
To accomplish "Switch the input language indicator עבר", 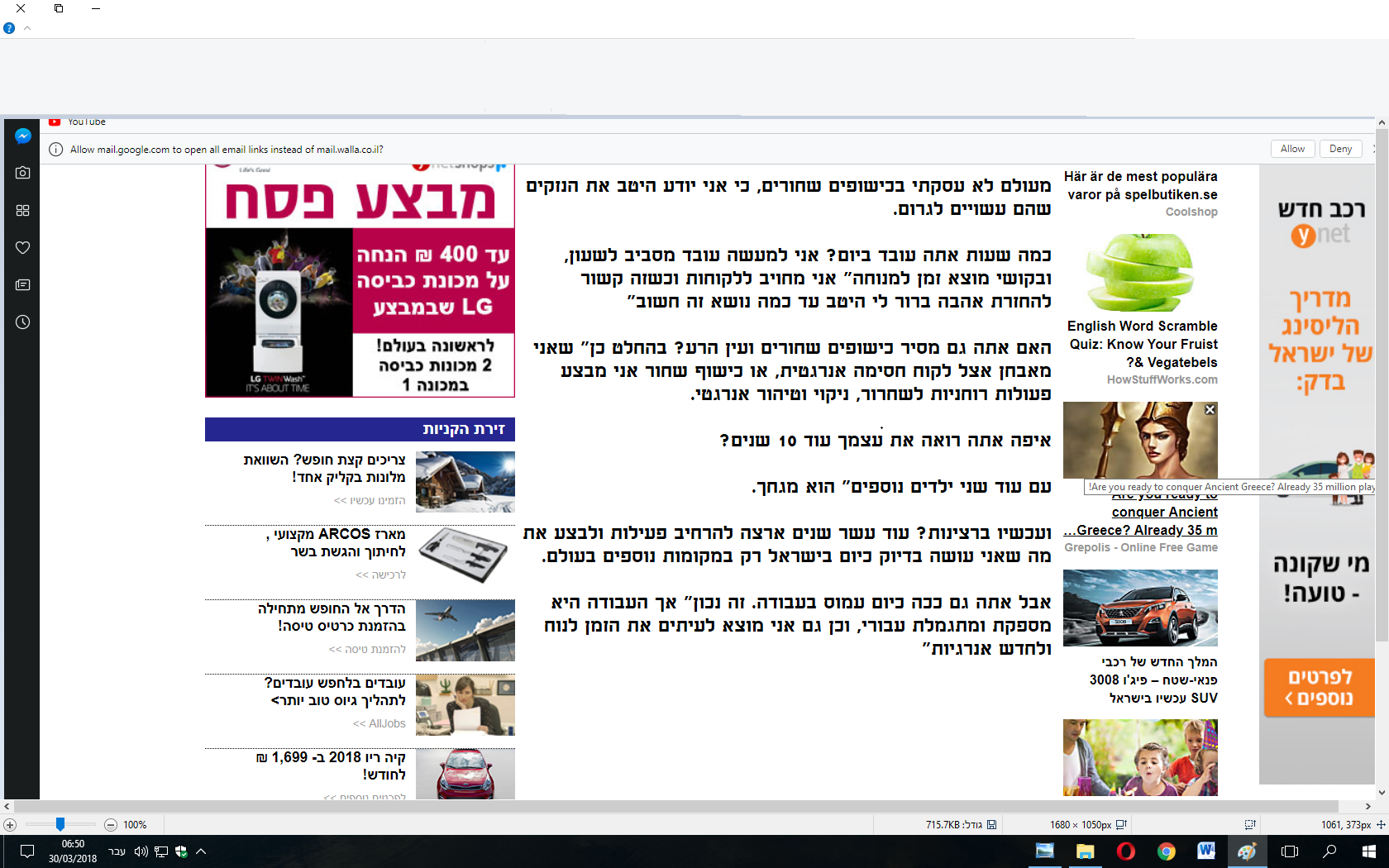I will [117, 851].
